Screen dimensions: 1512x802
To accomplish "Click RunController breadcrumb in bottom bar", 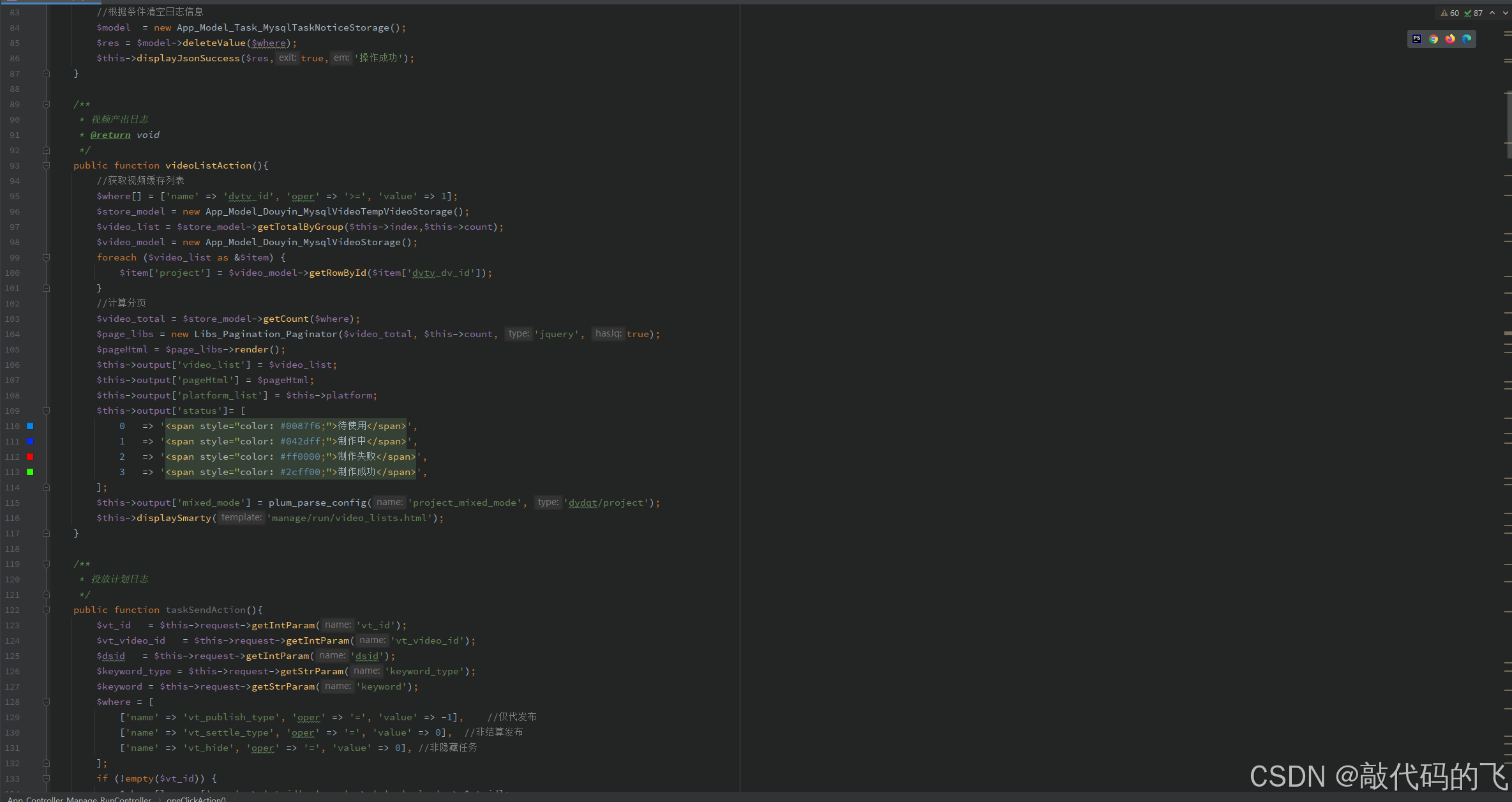I will (79, 799).
